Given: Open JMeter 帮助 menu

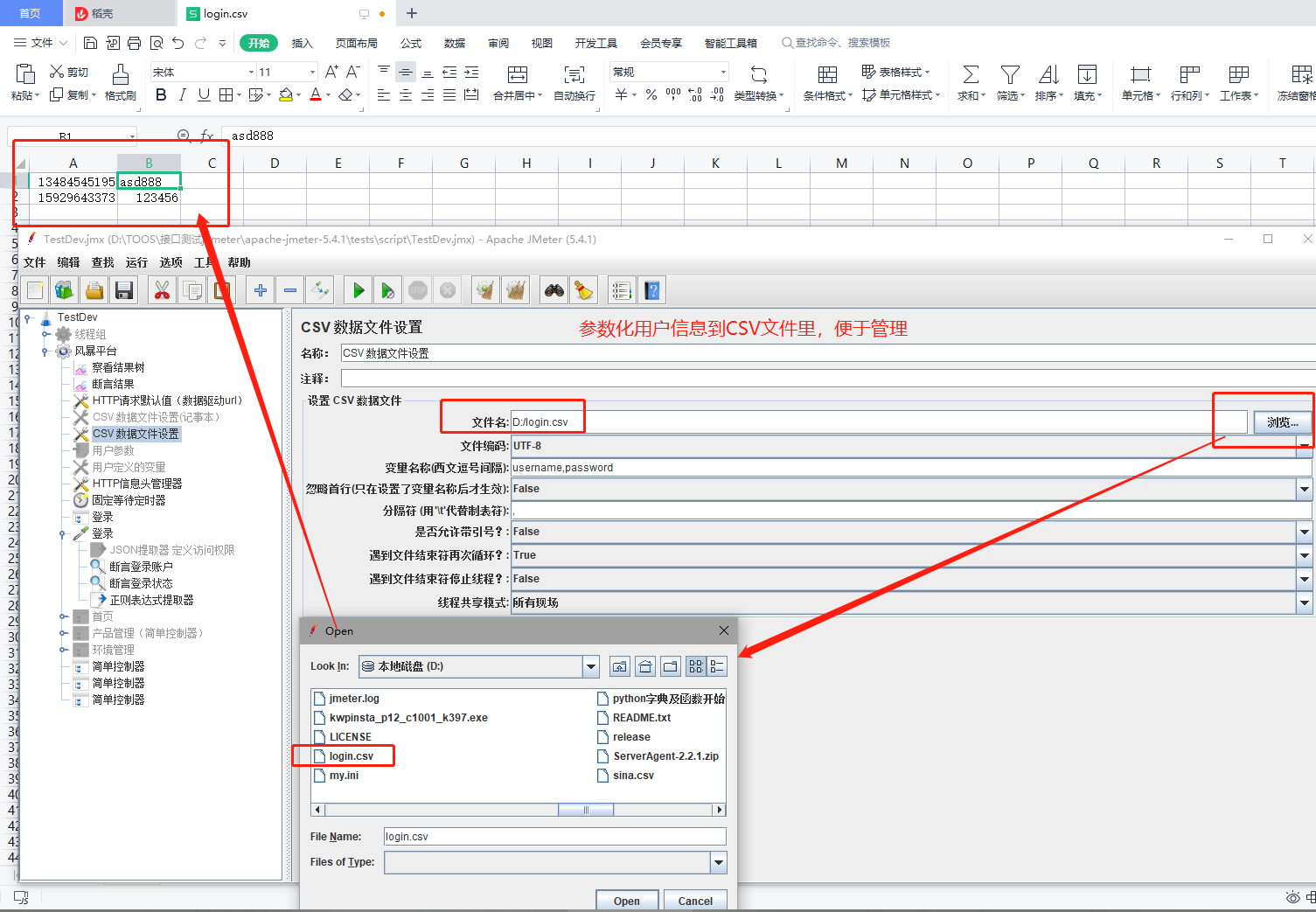Looking at the screenshot, I should click(239, 262).
